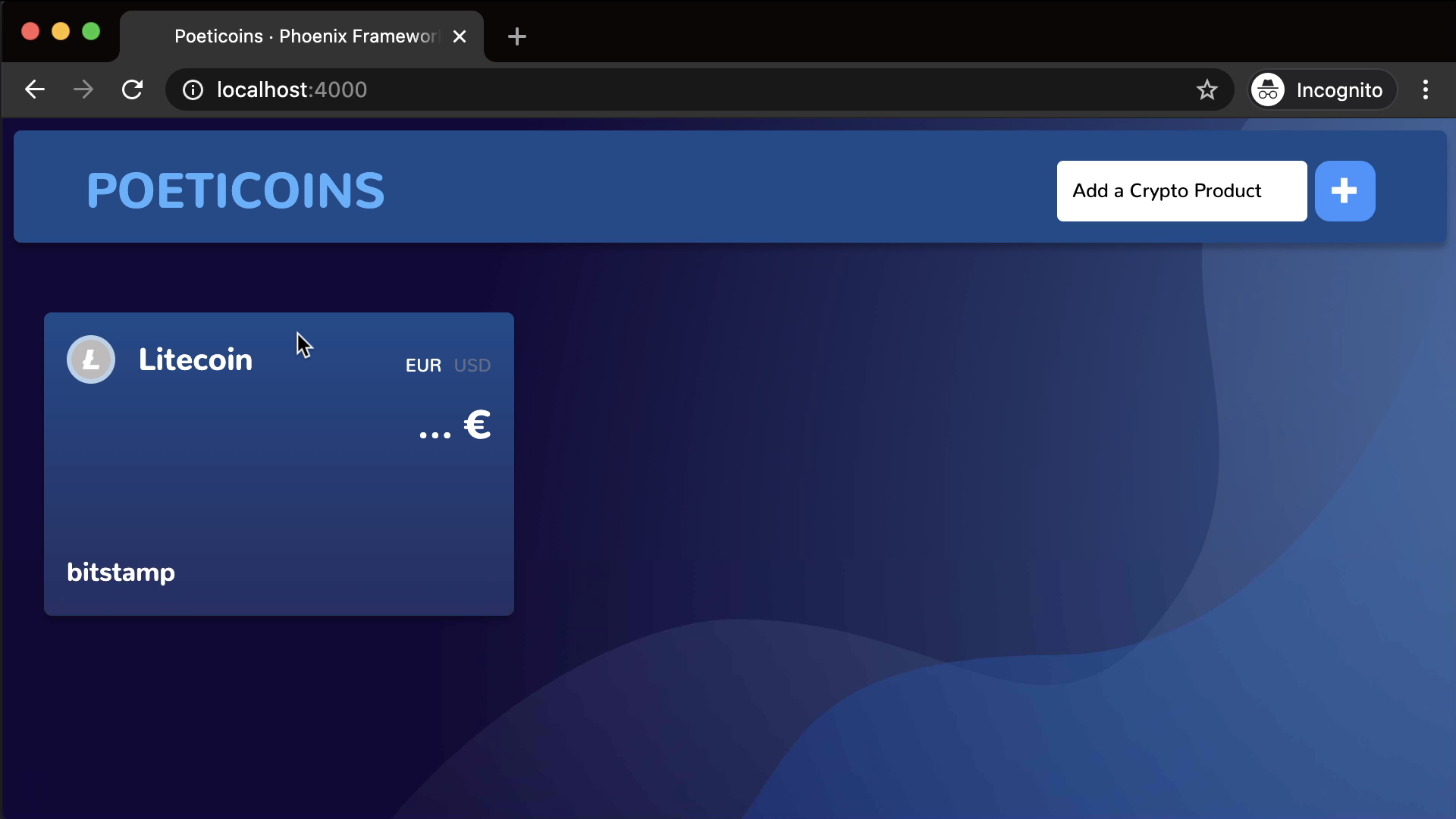Click the bitstamp exchange label
Screen dimensions: 1456x819
tap(120, 572)
